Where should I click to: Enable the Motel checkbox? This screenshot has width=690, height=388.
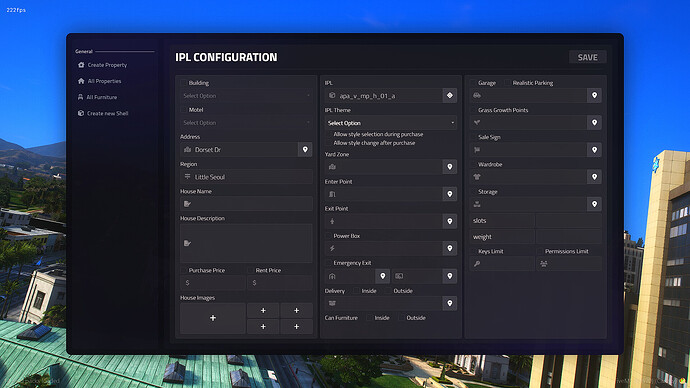tap(184, 110)
